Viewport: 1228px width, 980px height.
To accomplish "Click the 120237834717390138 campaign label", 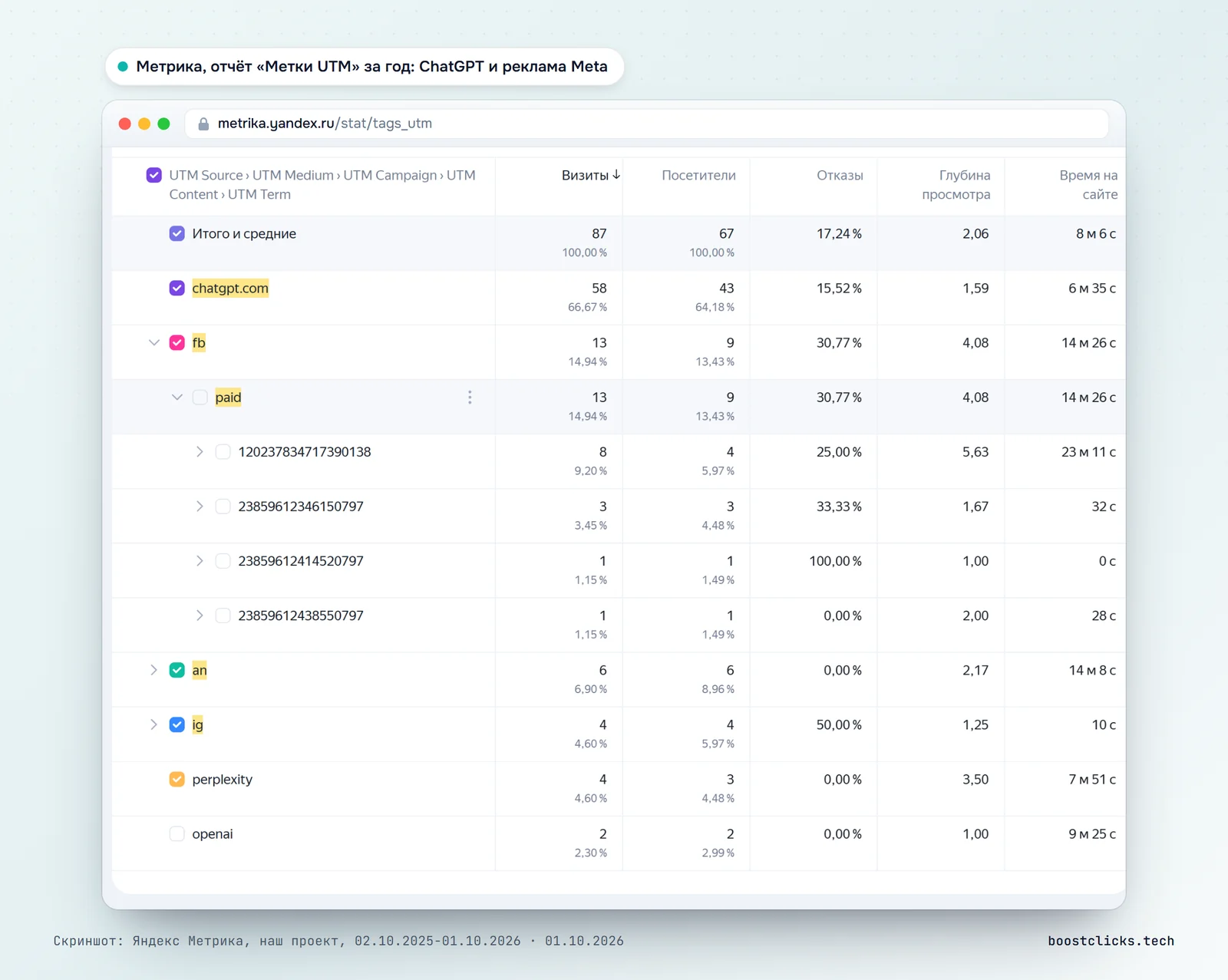I will pyautogui.click(x=305, y=452).
